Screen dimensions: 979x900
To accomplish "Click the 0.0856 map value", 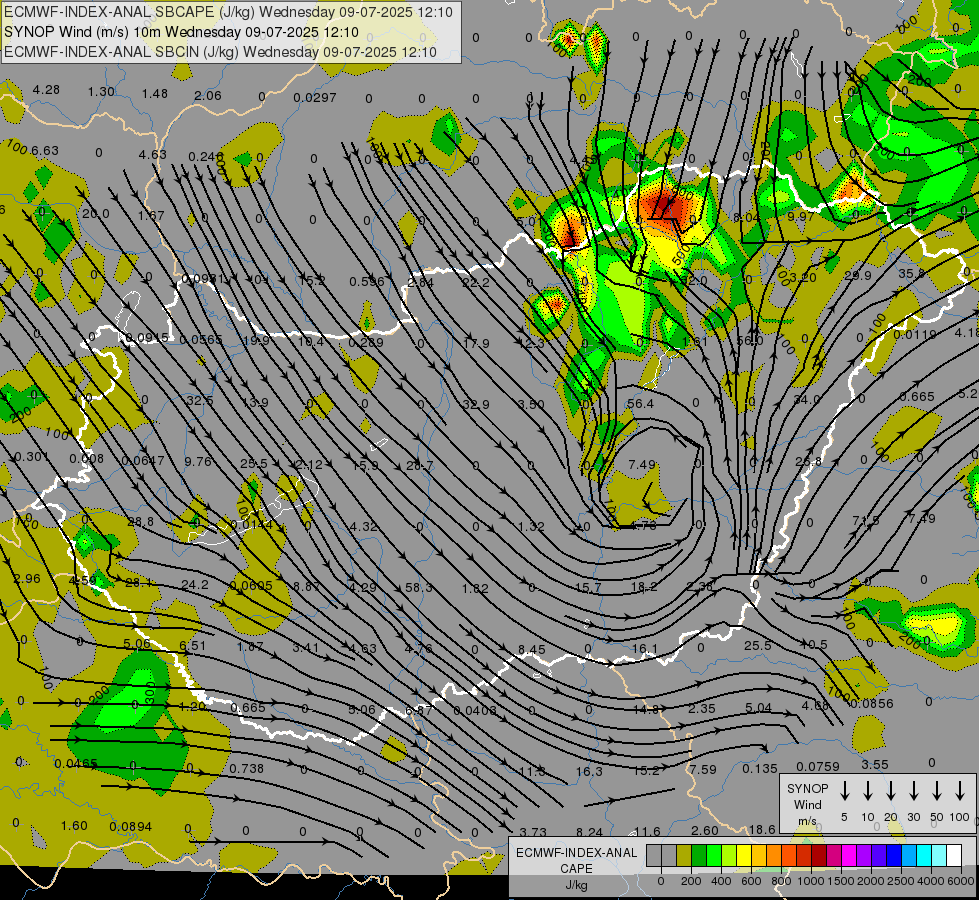I will coord(872,704).
